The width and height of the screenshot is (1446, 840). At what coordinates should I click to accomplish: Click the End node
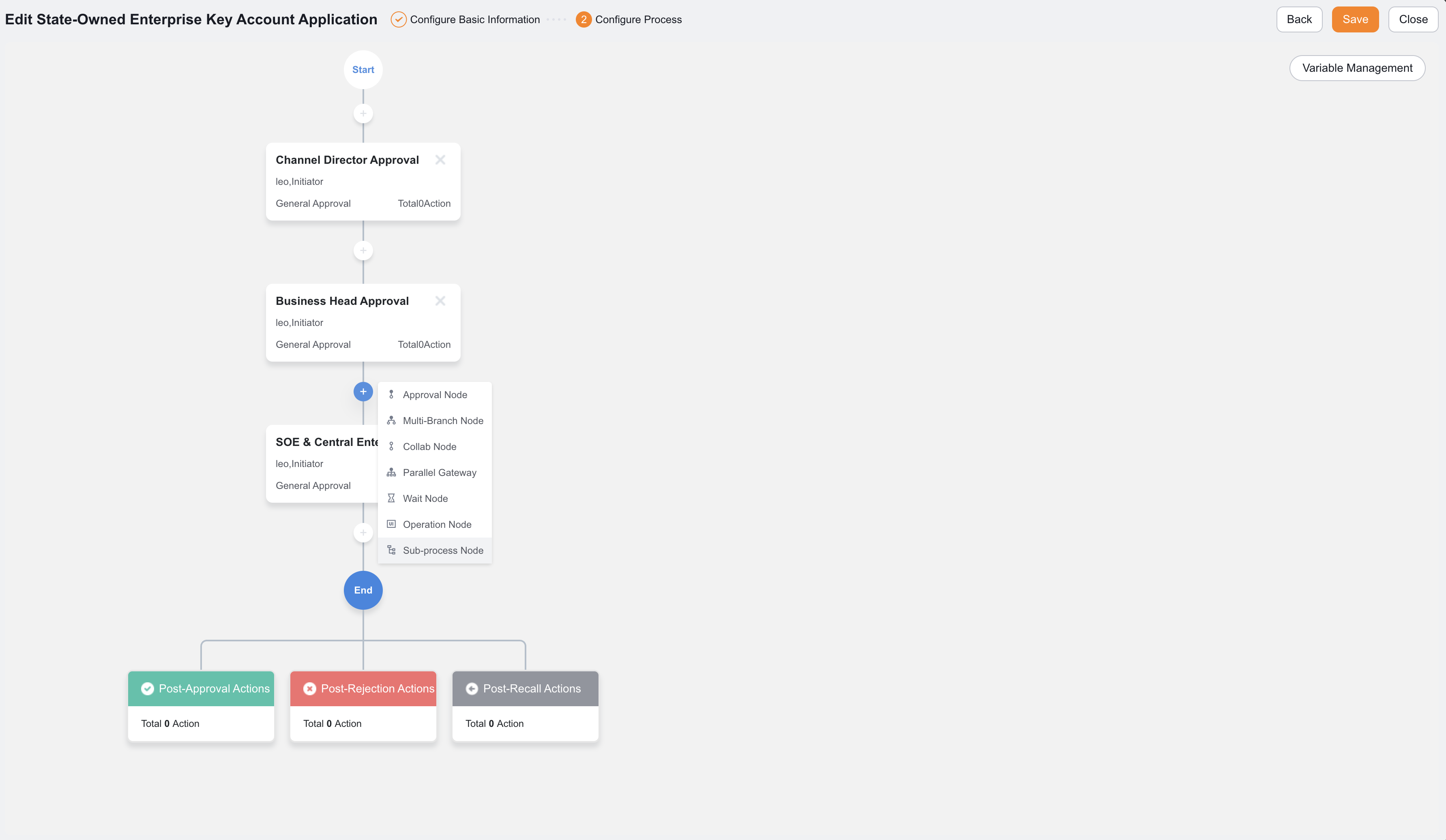coord(363,590)
